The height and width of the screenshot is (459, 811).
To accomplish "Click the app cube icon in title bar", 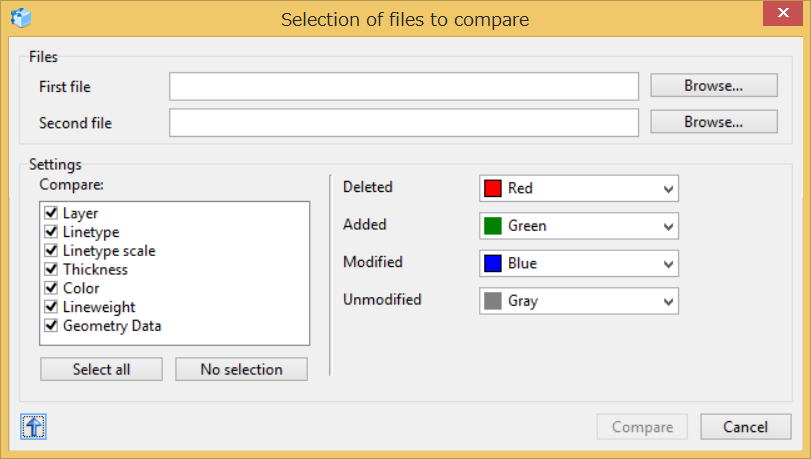I will point(21,18).
